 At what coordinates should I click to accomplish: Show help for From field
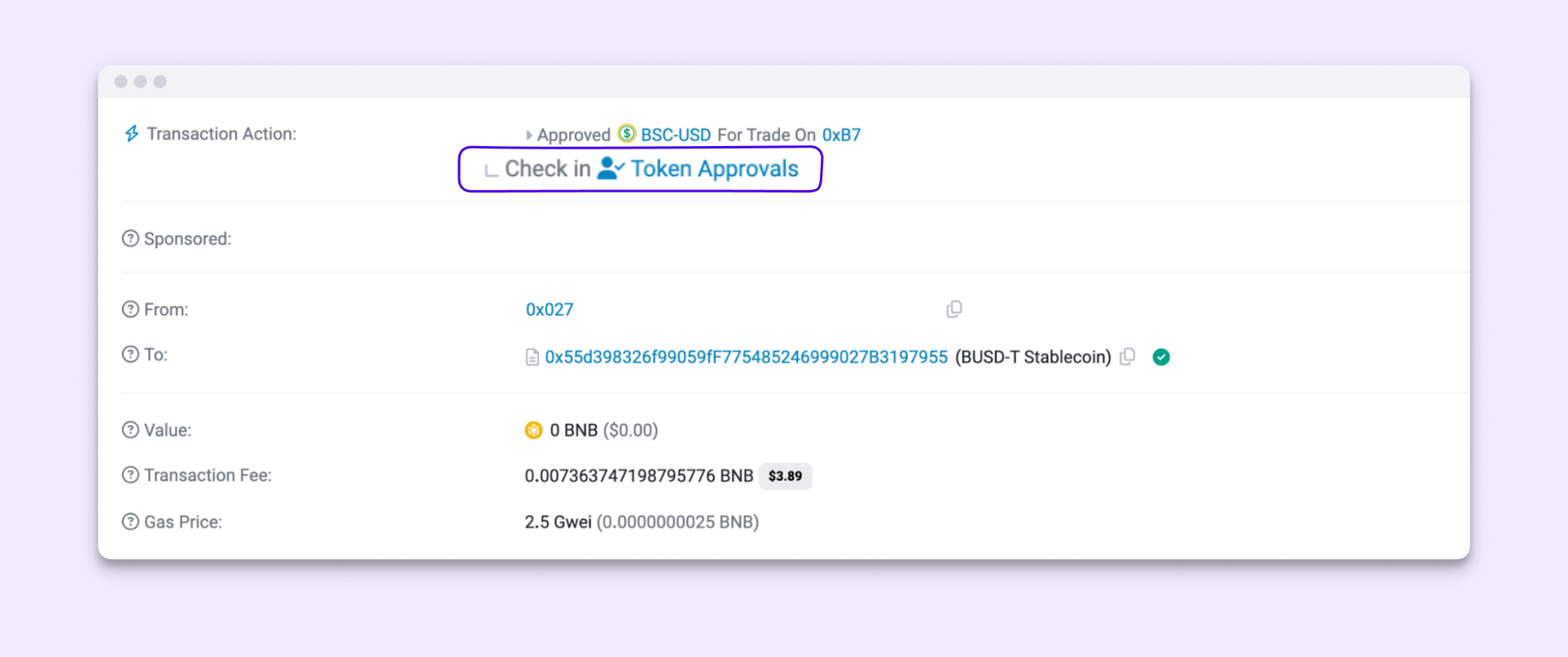[x=131, y=309]
